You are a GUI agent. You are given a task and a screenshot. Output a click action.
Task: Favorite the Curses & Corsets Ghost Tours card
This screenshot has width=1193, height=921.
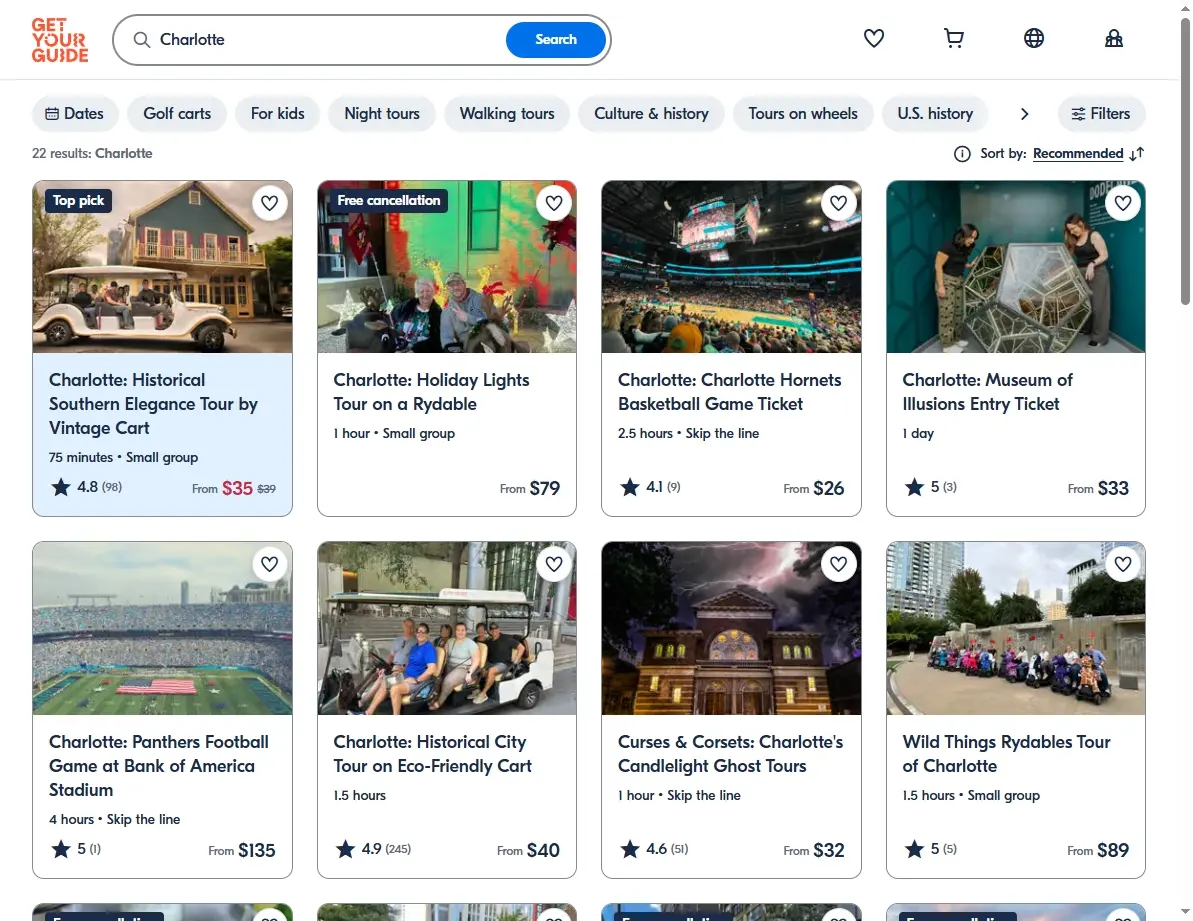838,564
